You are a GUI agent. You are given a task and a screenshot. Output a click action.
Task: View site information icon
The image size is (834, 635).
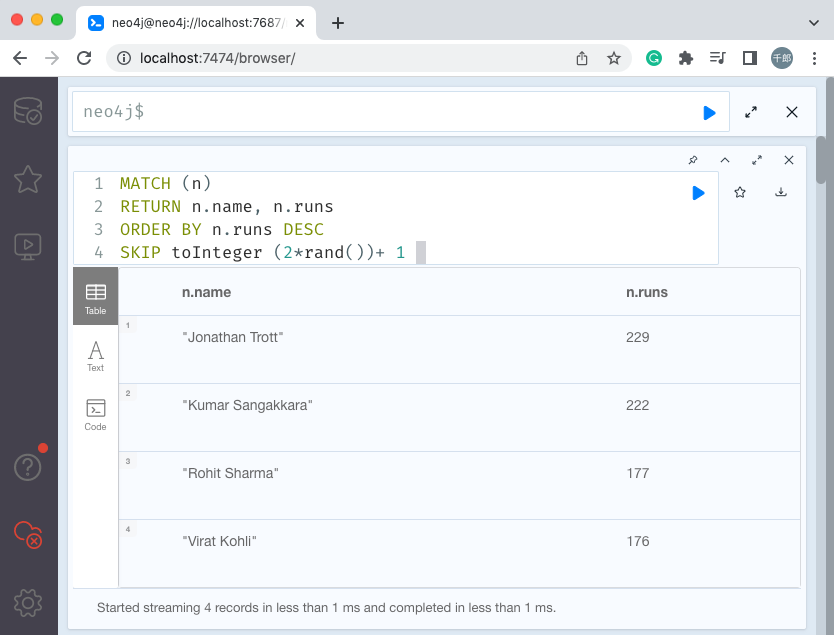pyautogui.click(x=123, y=58)
